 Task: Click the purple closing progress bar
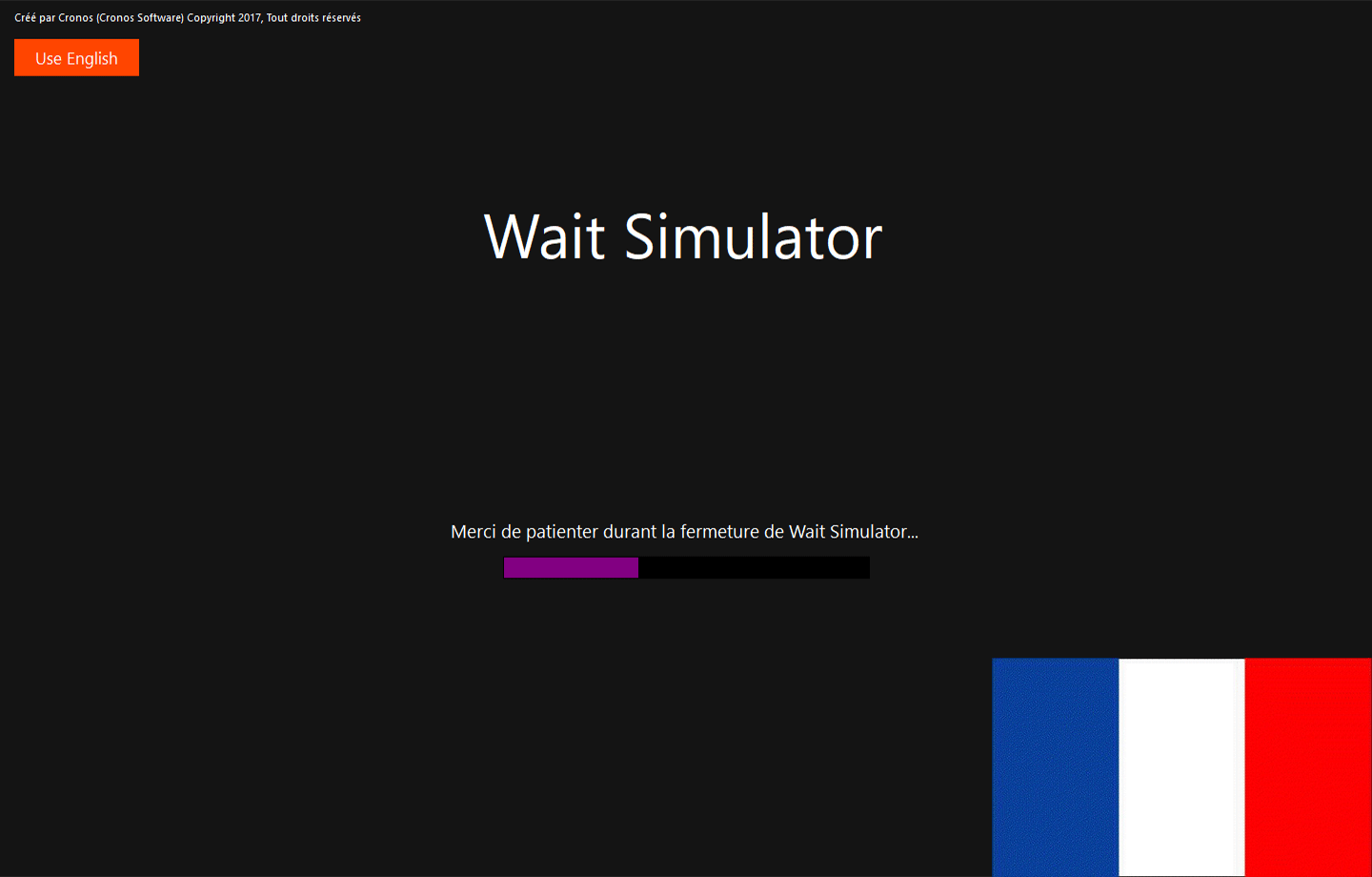pyautogui.click(x=686, y=568)
